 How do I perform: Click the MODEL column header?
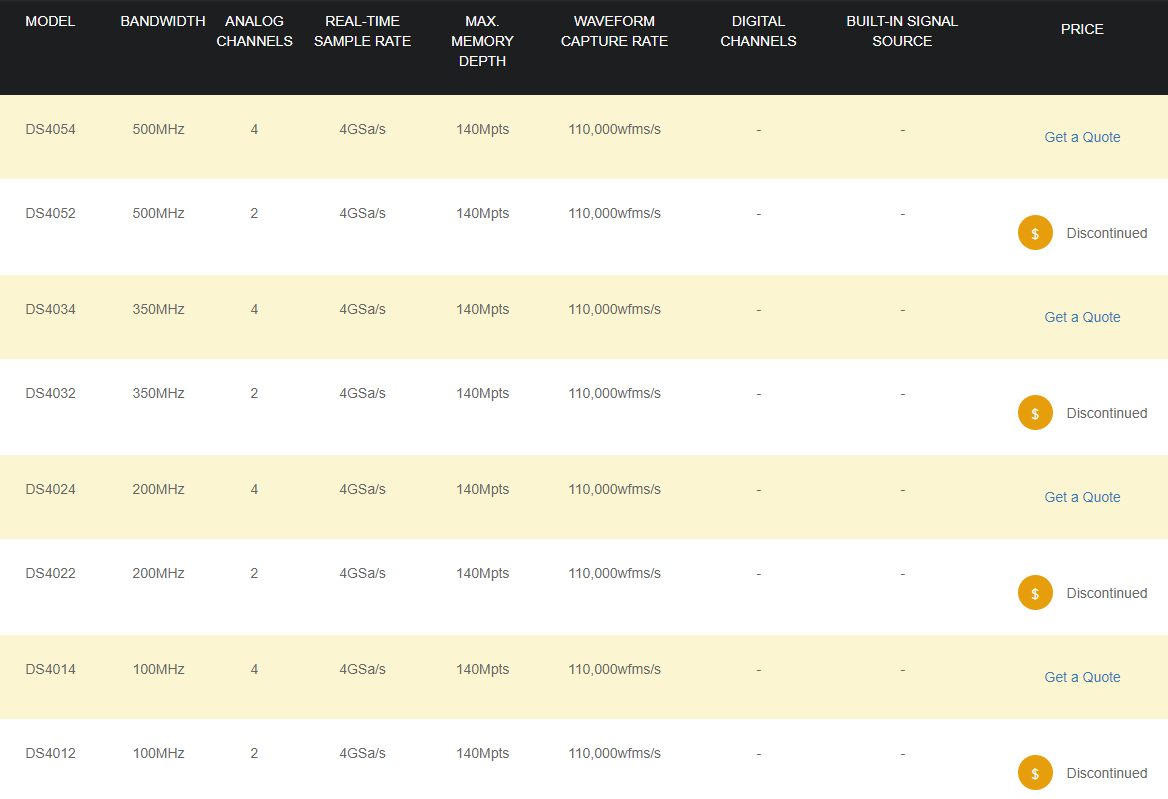(x=50, y=21)
